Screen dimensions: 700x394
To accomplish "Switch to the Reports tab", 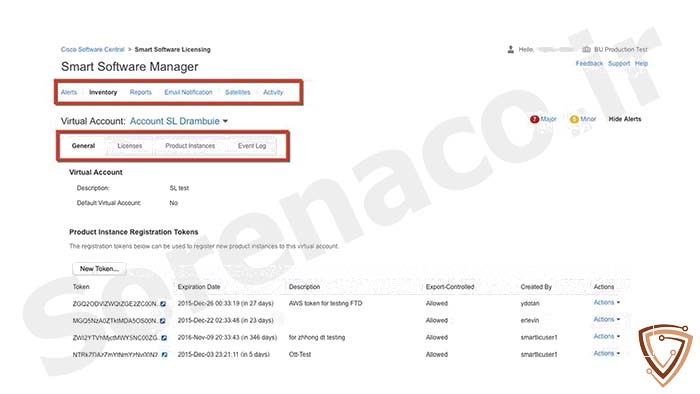I will (141, 92).
